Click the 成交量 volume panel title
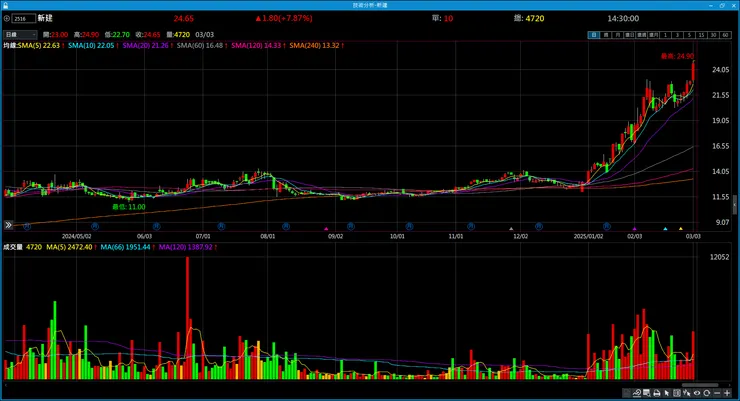Viewport: 740px width, 401px height. click(13, 247)
